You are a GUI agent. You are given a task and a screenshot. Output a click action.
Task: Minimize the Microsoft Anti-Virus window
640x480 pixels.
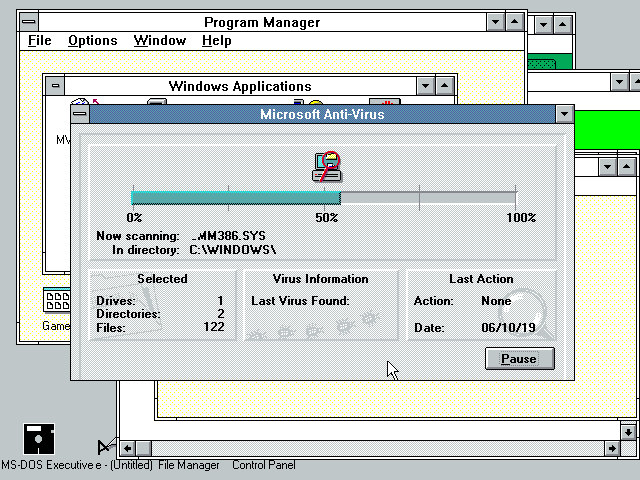(x=564, y=115)
